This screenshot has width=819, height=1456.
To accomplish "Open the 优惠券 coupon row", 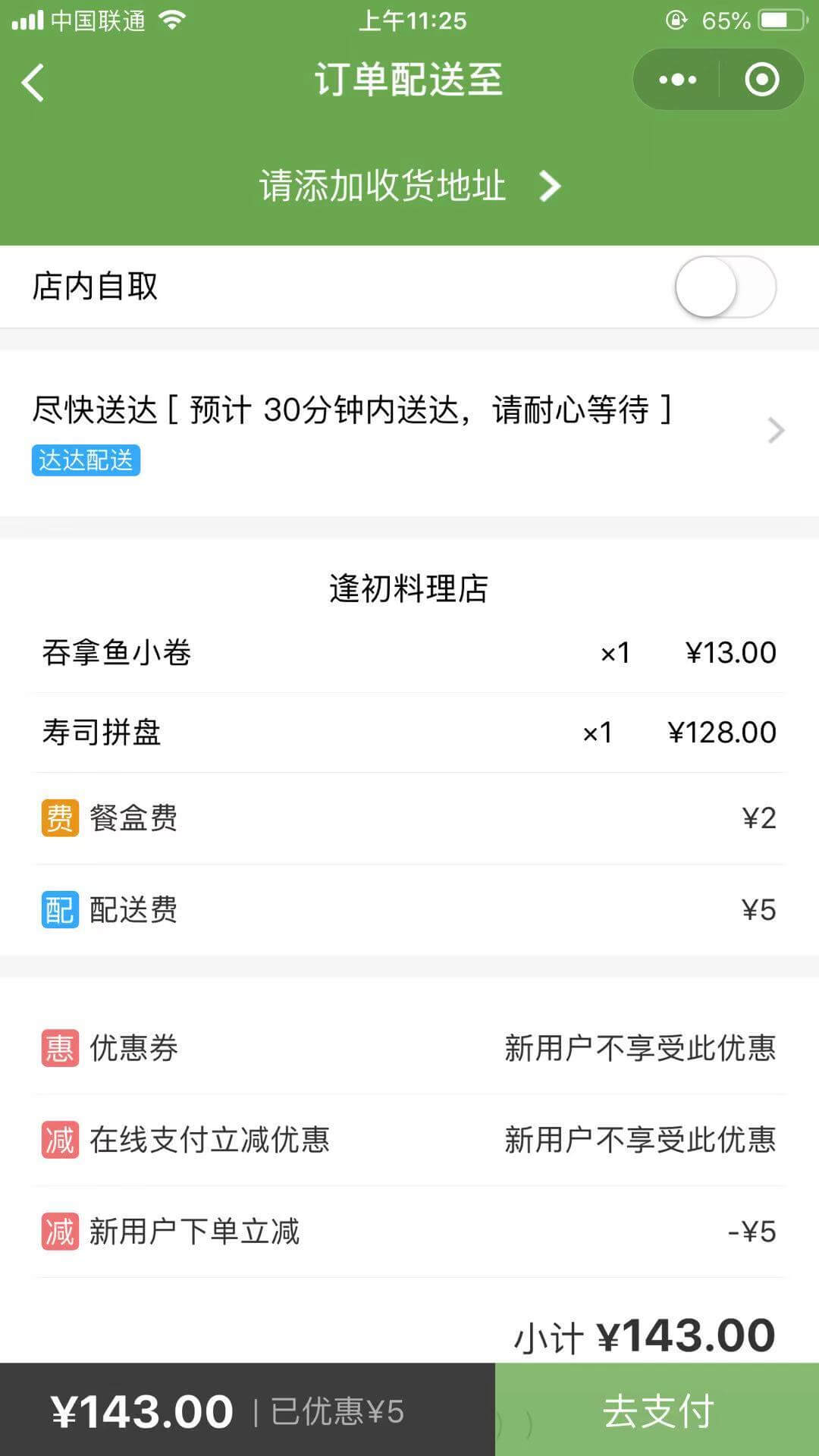I will click(409, 1048).
